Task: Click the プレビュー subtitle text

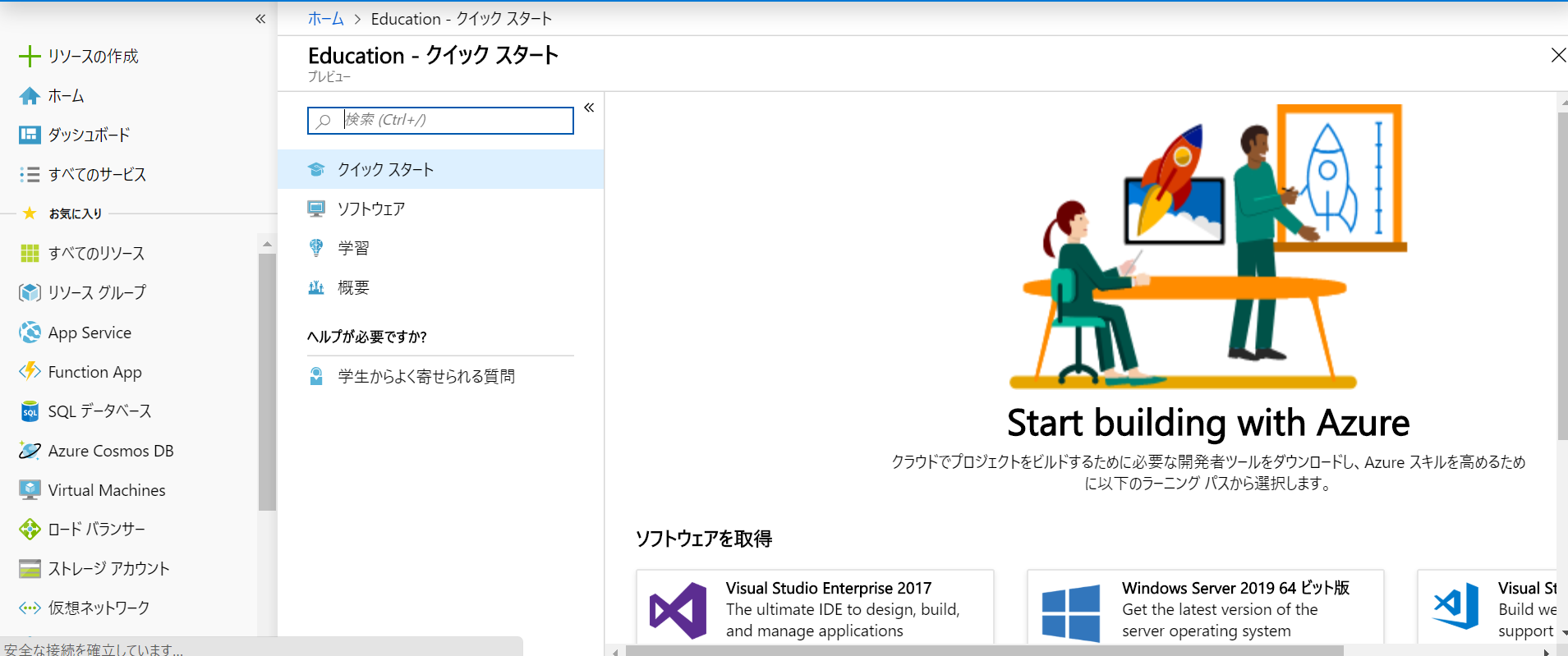Action: tap(329, 76)
